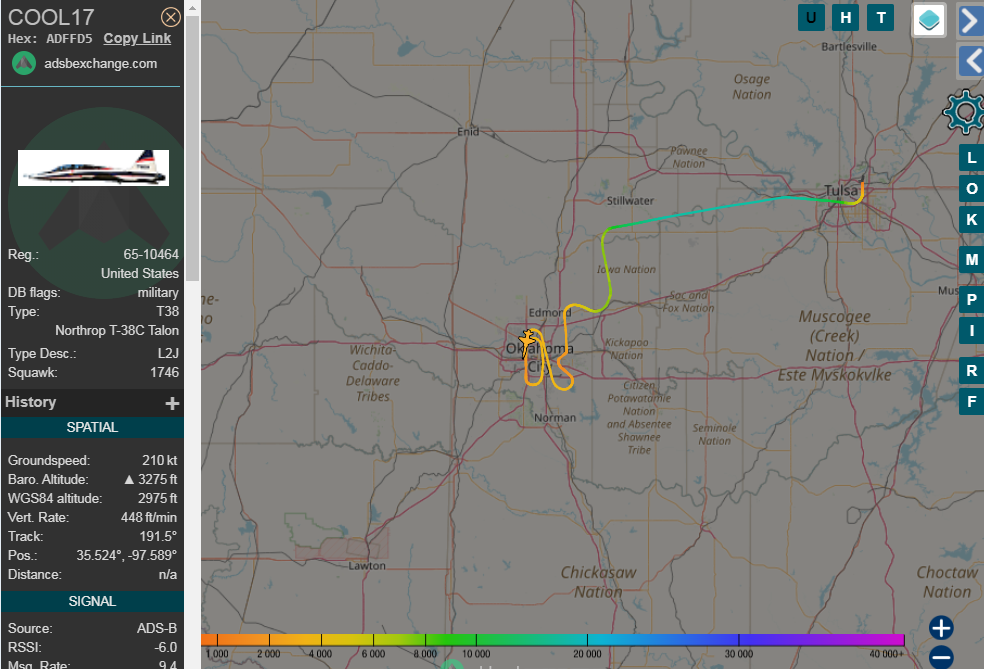
Task: Click the SPATIAL section header
Action: (x=92, y=427)
